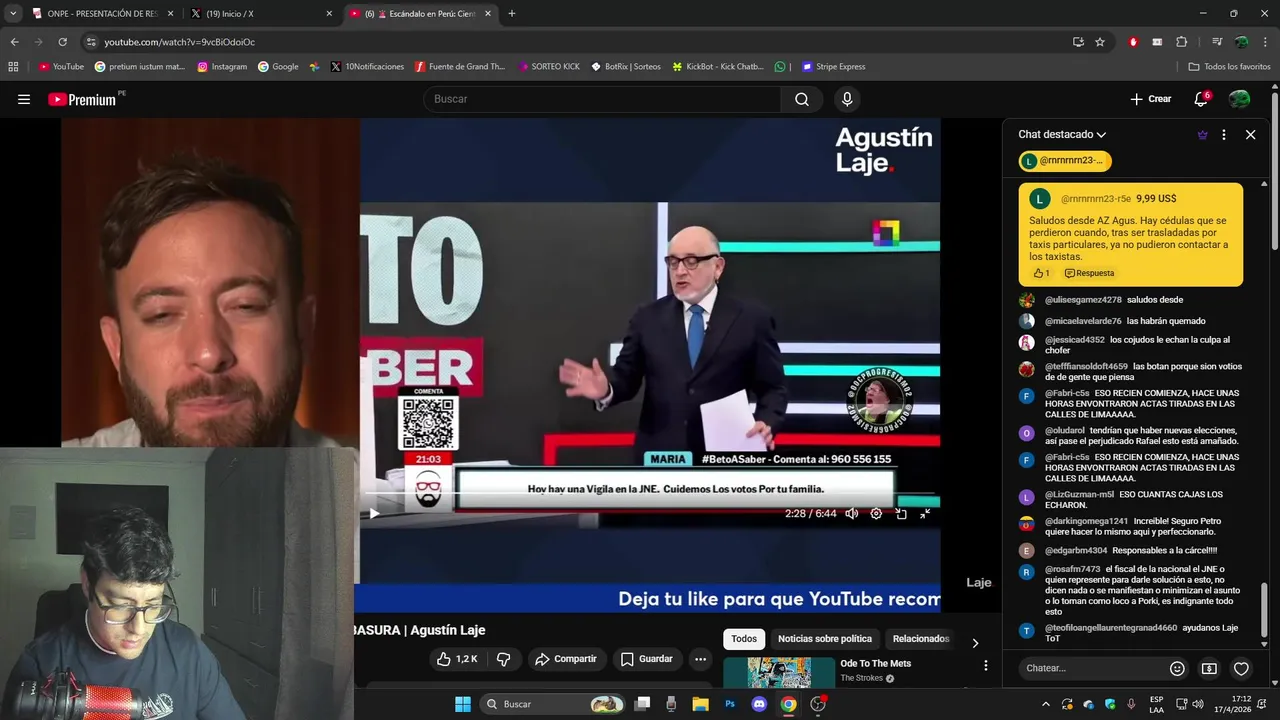Start voice search with the microphone icon
Viewport: 1280px width, 720px height.
pos(847,99)
